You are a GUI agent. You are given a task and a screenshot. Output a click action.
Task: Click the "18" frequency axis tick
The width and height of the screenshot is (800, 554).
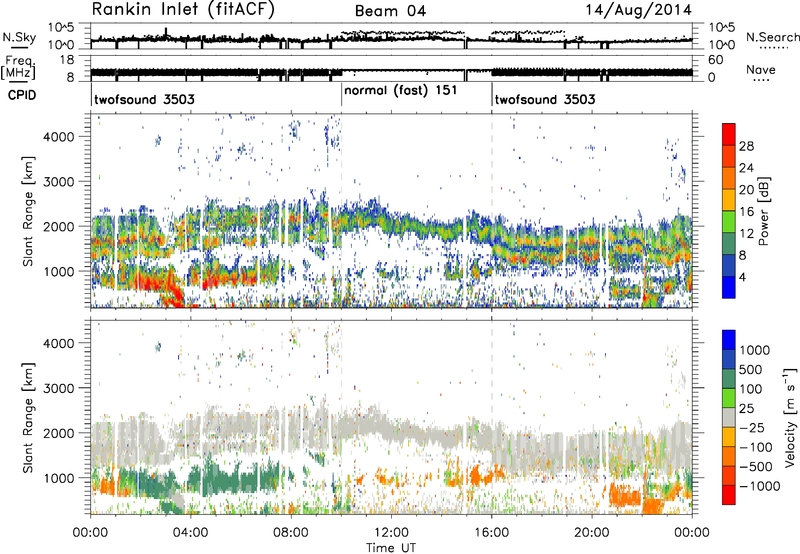[x=67, y=60]
